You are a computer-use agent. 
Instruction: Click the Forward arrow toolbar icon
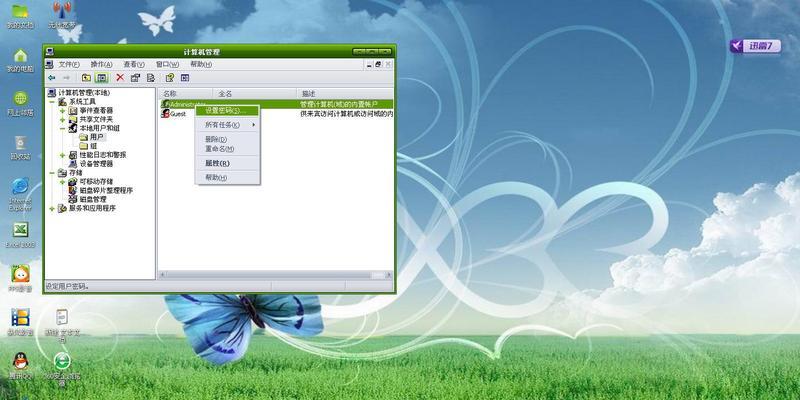click(66, 78)
